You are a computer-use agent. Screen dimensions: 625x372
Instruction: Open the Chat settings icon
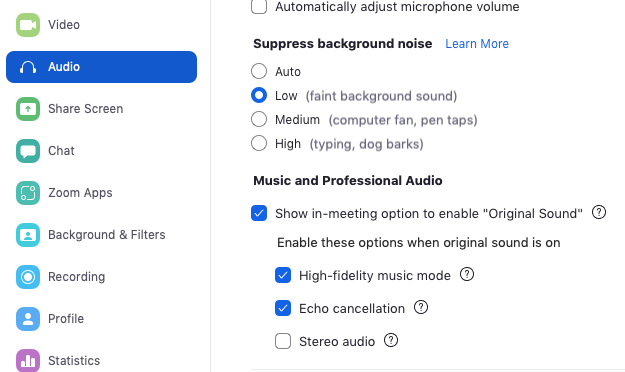tap(28, 151)
